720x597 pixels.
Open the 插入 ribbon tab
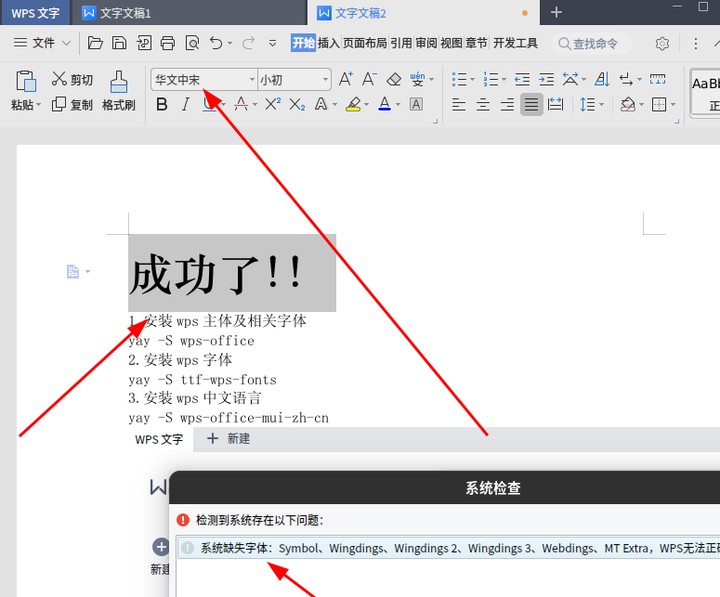pos(328,43)
